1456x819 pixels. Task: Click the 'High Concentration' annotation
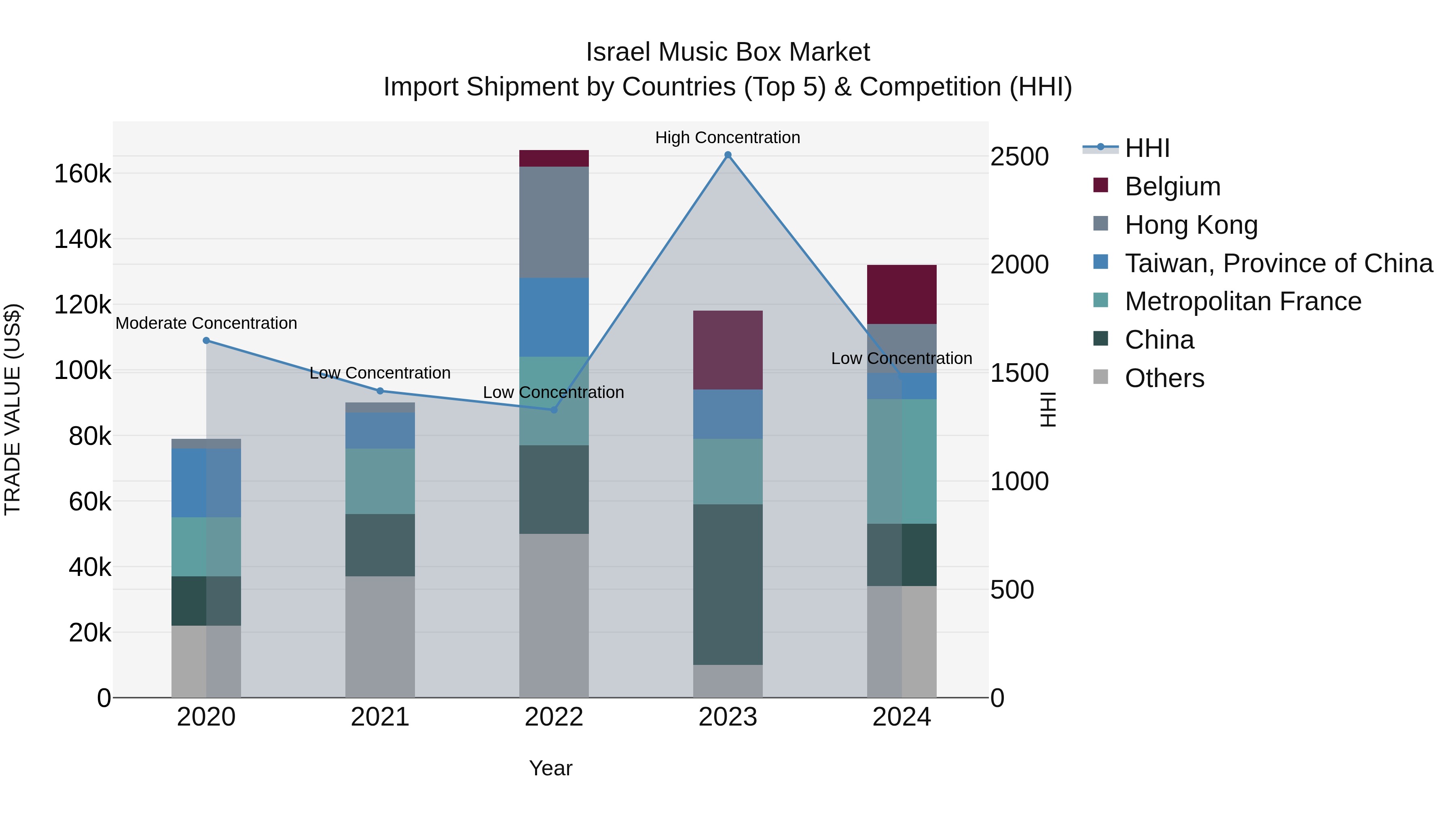[728, 138]
